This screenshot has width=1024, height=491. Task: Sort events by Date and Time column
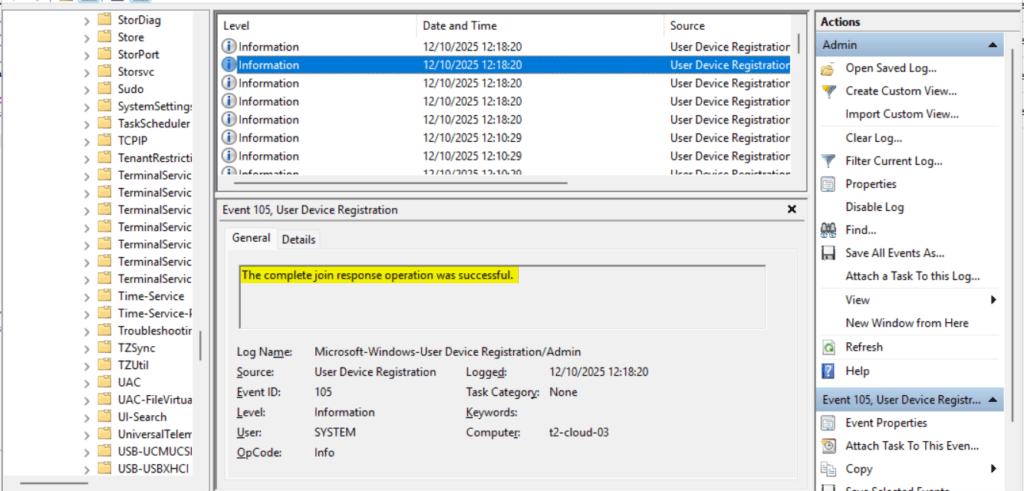(462, 25)
